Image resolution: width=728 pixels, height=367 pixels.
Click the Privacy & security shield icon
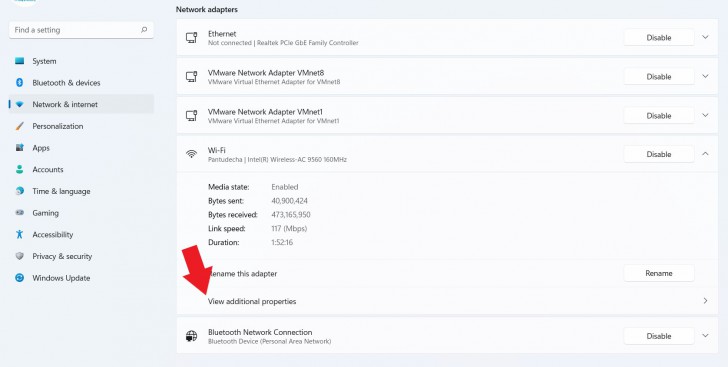20,256
